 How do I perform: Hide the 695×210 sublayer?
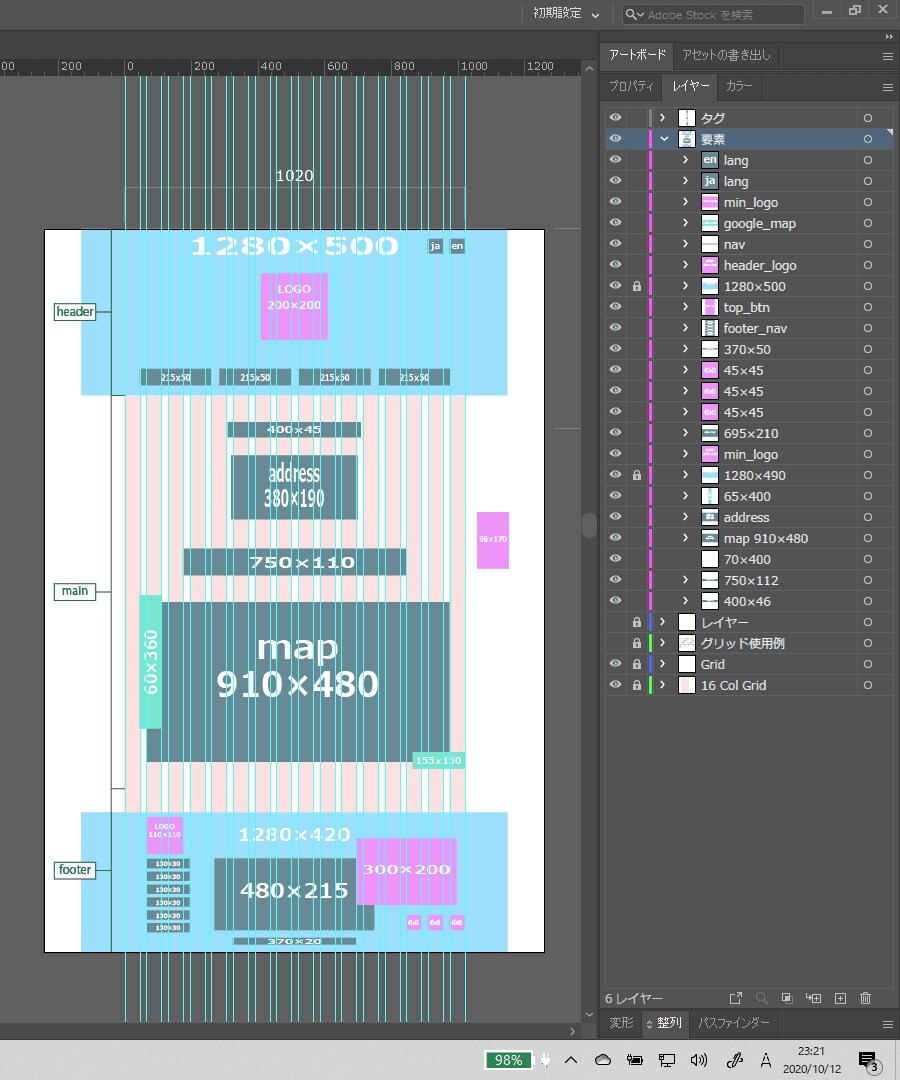pyautogui.click(x=615, y=433)
